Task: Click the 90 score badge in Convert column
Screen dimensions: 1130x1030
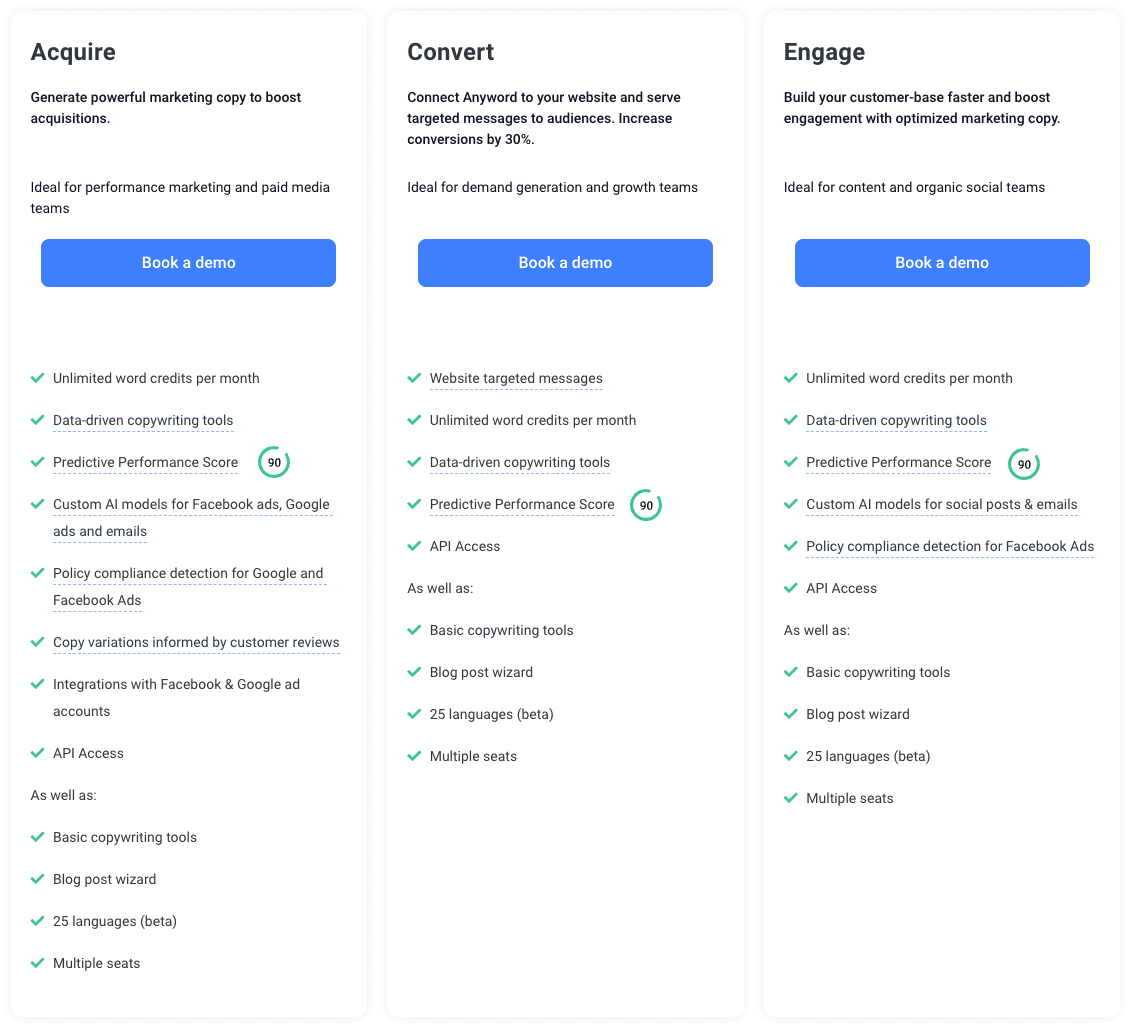Action: coord(646,505)
